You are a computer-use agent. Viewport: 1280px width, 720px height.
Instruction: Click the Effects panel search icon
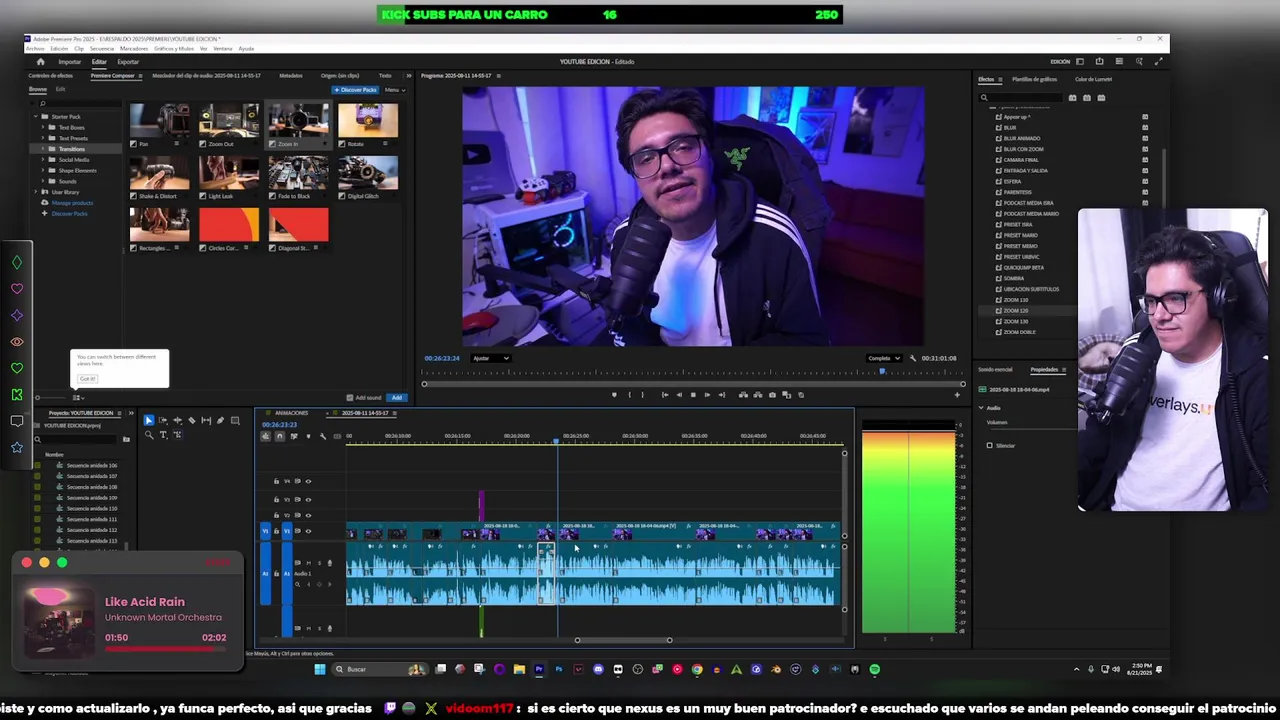(x=984, y=98)
